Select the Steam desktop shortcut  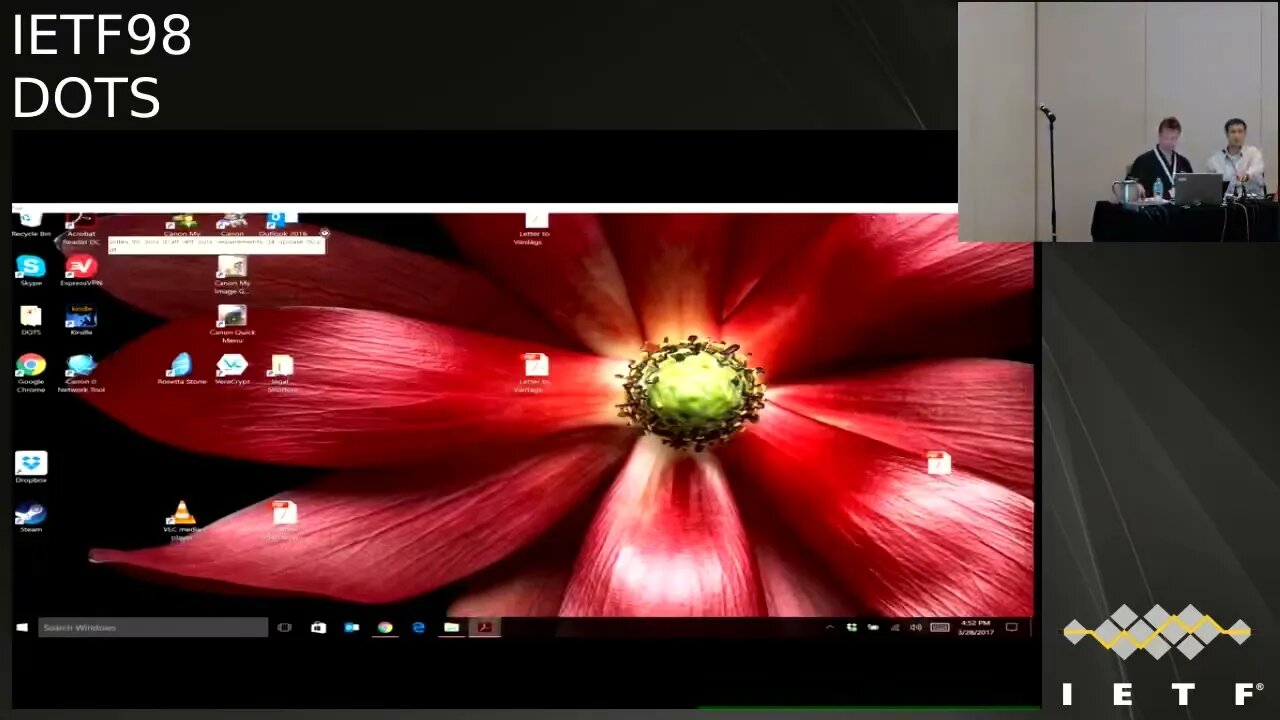pyautogui.click(x=31, y=517)
